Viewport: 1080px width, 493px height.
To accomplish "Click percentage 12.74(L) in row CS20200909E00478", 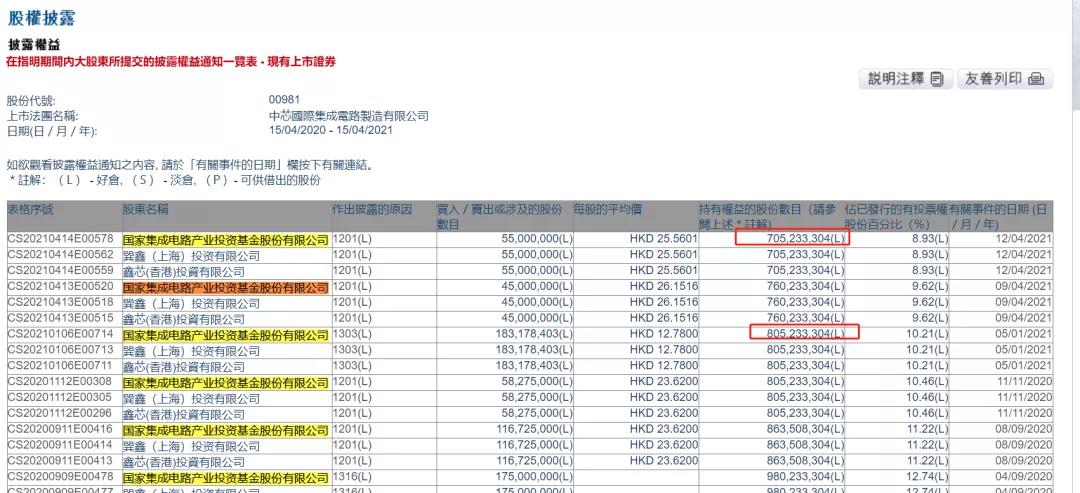I will (927, 476).
